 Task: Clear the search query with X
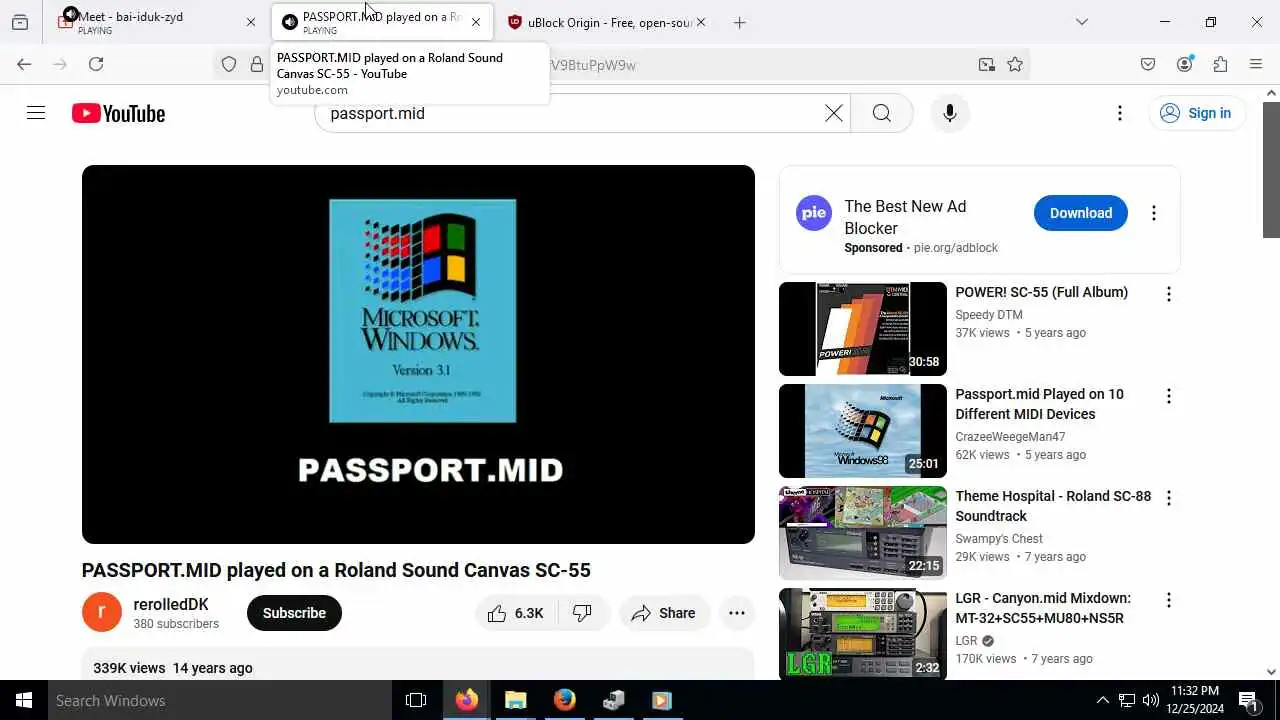(834, 113)
